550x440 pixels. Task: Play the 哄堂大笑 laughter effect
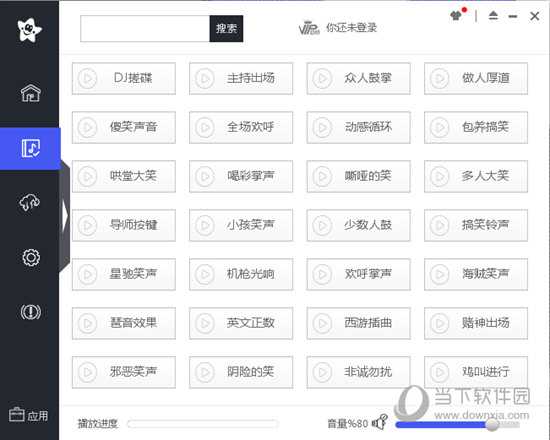click(x=124, y=176)
